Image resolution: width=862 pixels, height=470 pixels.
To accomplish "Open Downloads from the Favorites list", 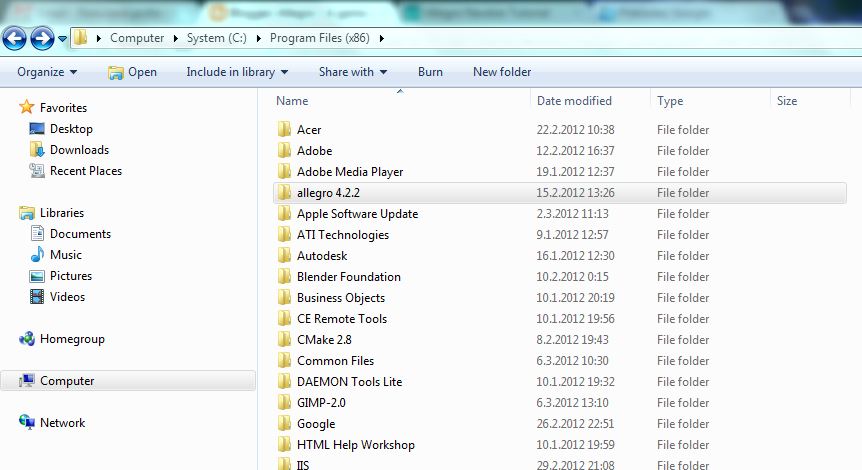I will click(x=79, y=150).
